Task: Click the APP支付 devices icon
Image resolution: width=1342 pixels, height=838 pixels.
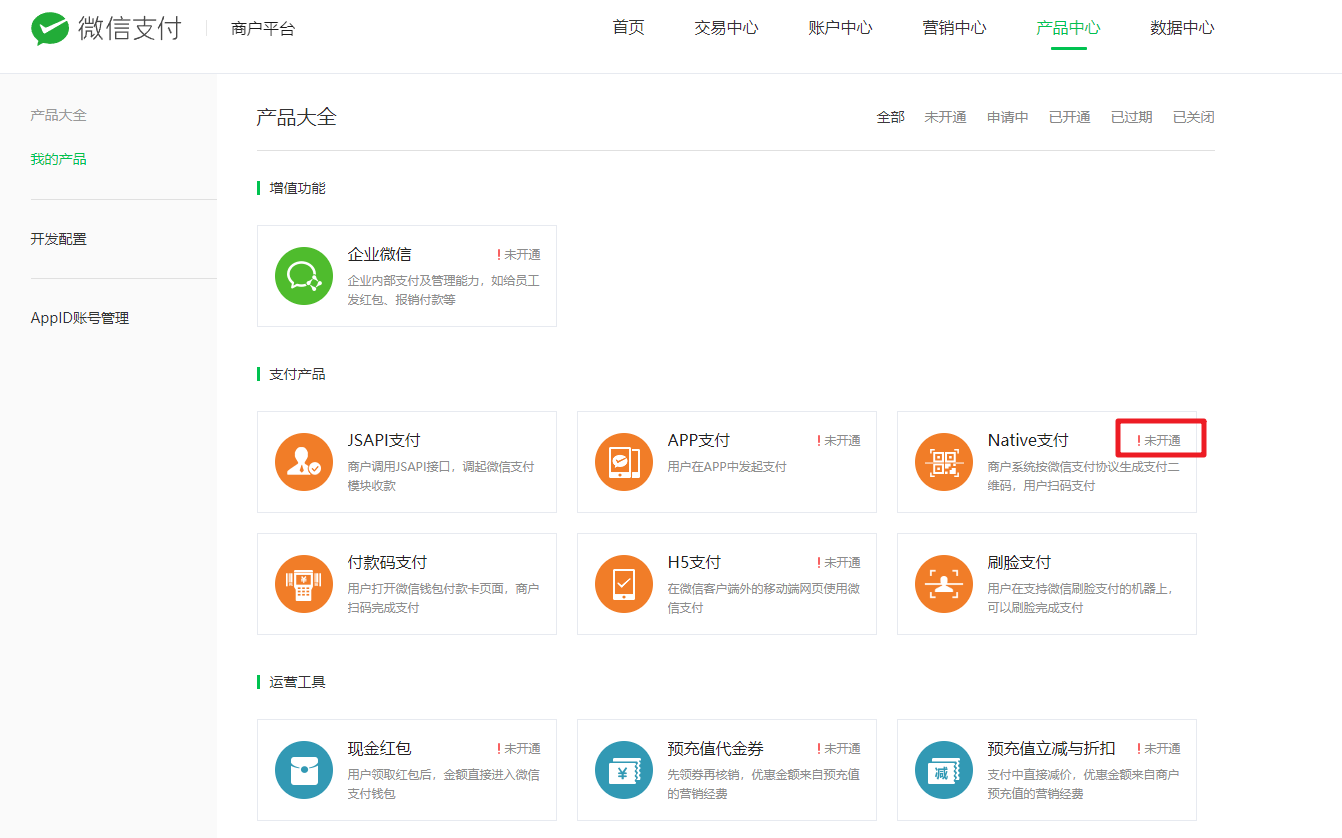Action: pyautogui.click(x=624, y=462)
